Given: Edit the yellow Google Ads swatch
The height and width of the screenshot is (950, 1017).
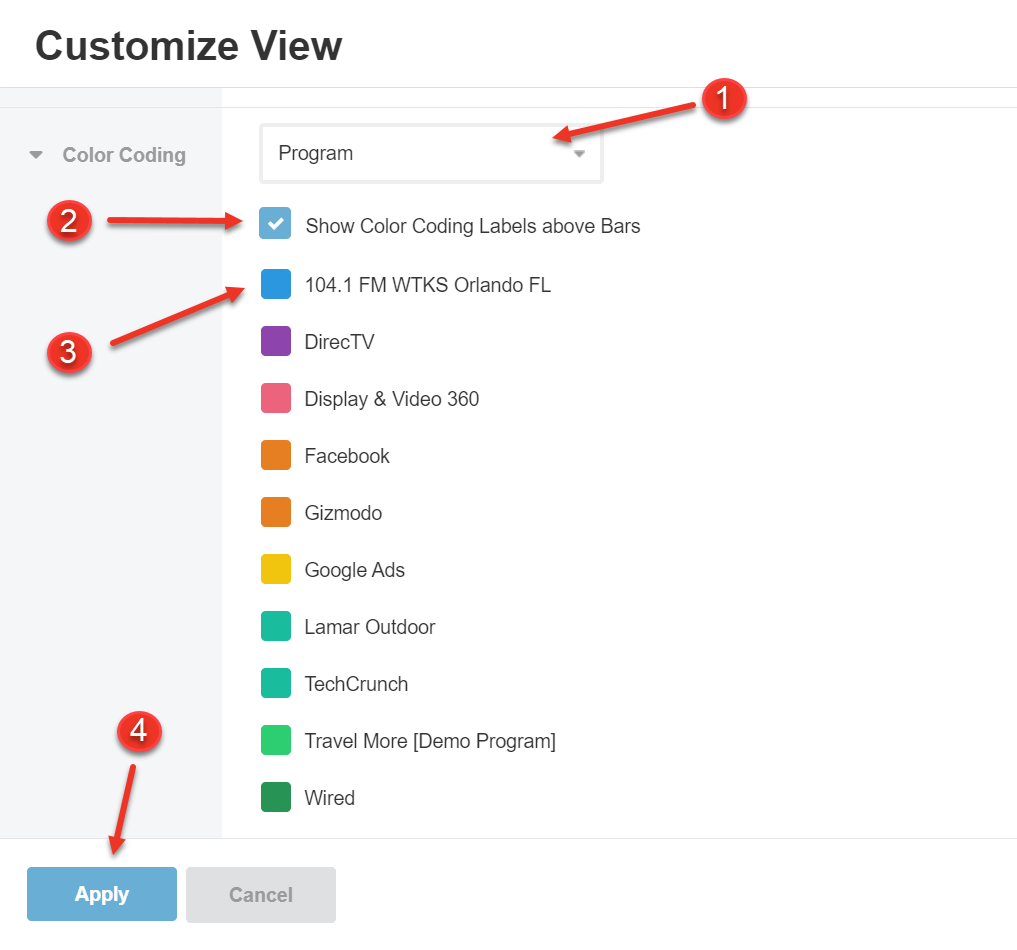Looking at the screenshot, I should click(x=275, y=569).
